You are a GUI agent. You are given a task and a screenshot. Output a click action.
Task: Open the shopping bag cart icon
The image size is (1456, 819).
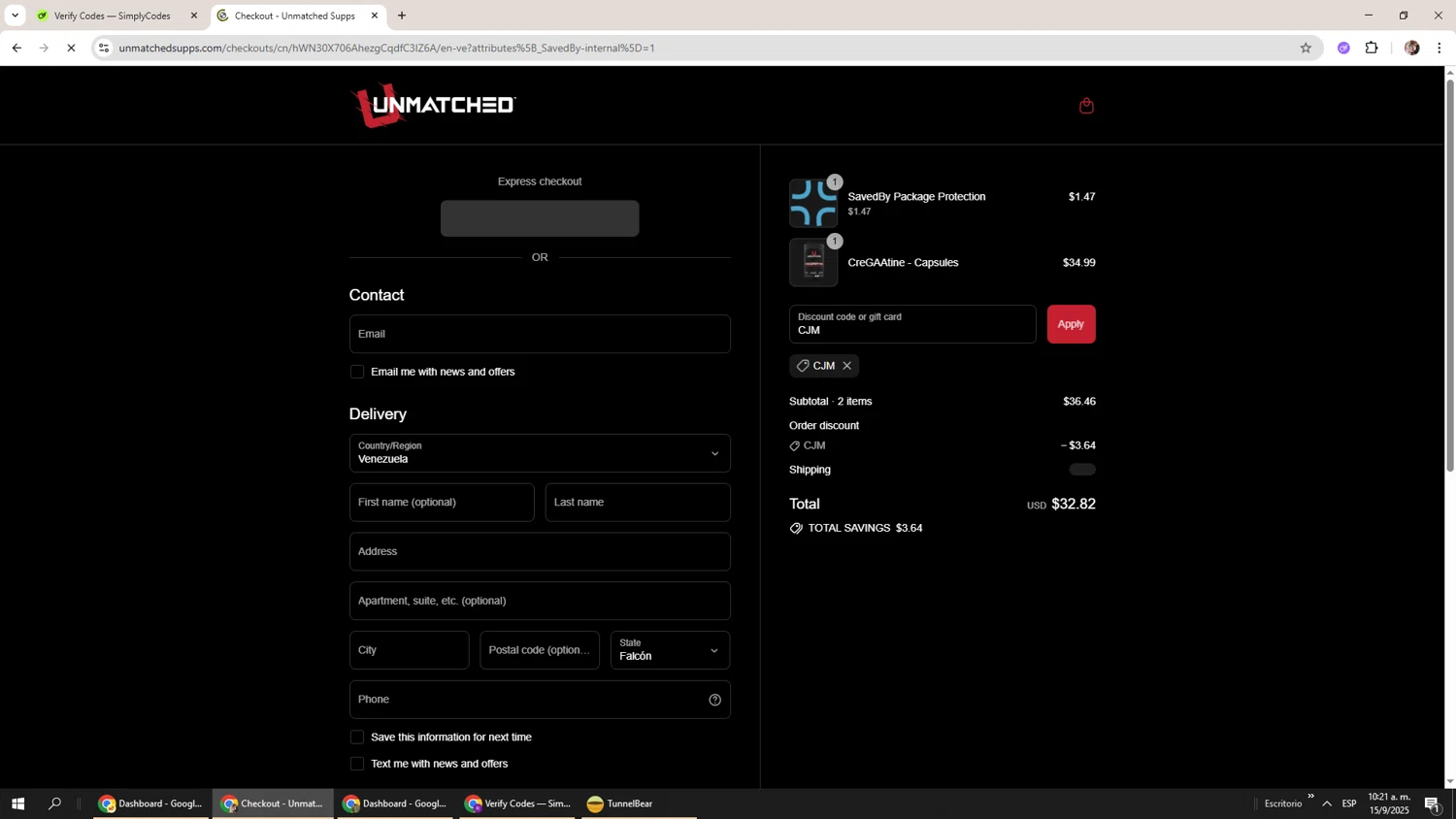tap(1086, 106)
